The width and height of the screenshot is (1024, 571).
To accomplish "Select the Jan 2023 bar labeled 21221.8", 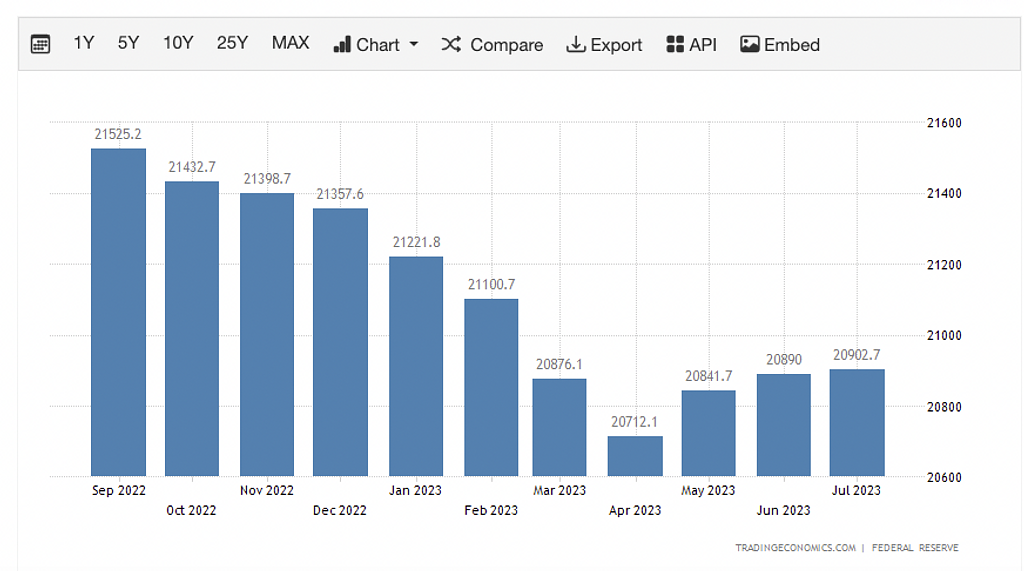I will (416, 366).
